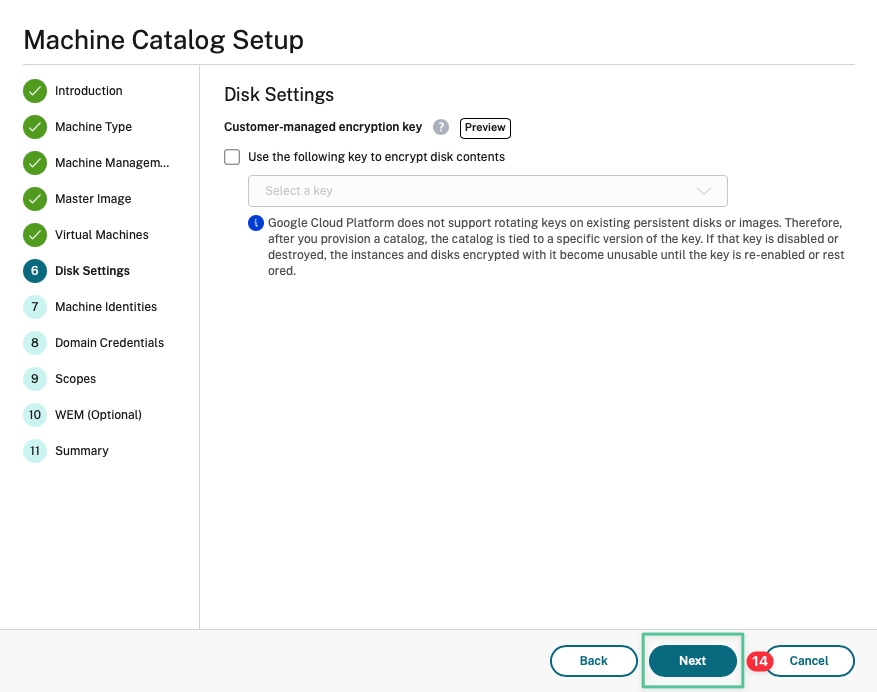
Task: Click the Back button
Action: tap(593, 661)
